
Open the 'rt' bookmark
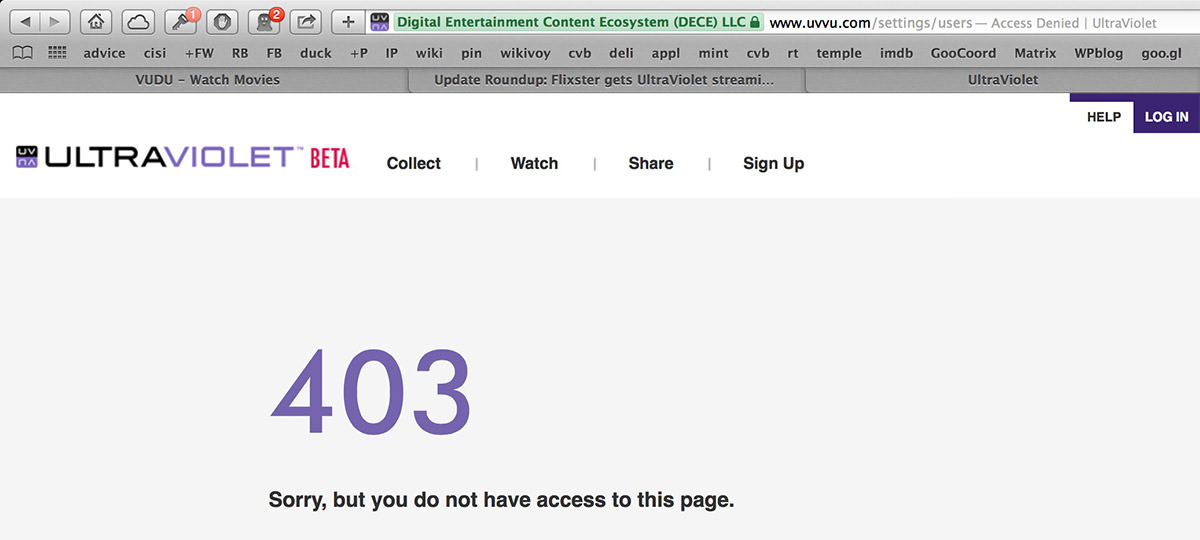pos(793,53)
